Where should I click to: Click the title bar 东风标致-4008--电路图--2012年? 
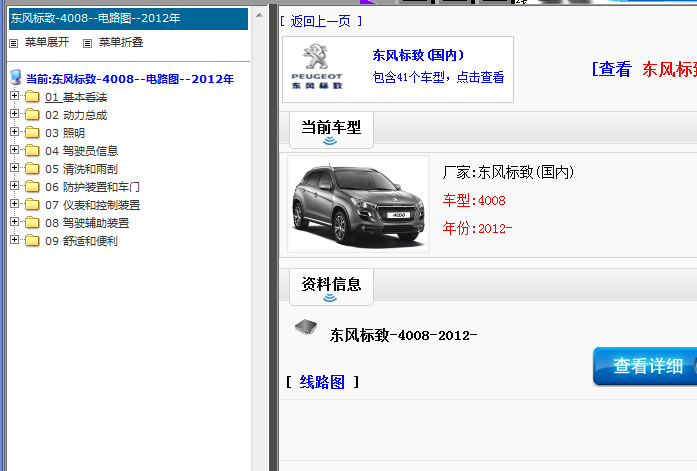point(128,18)
